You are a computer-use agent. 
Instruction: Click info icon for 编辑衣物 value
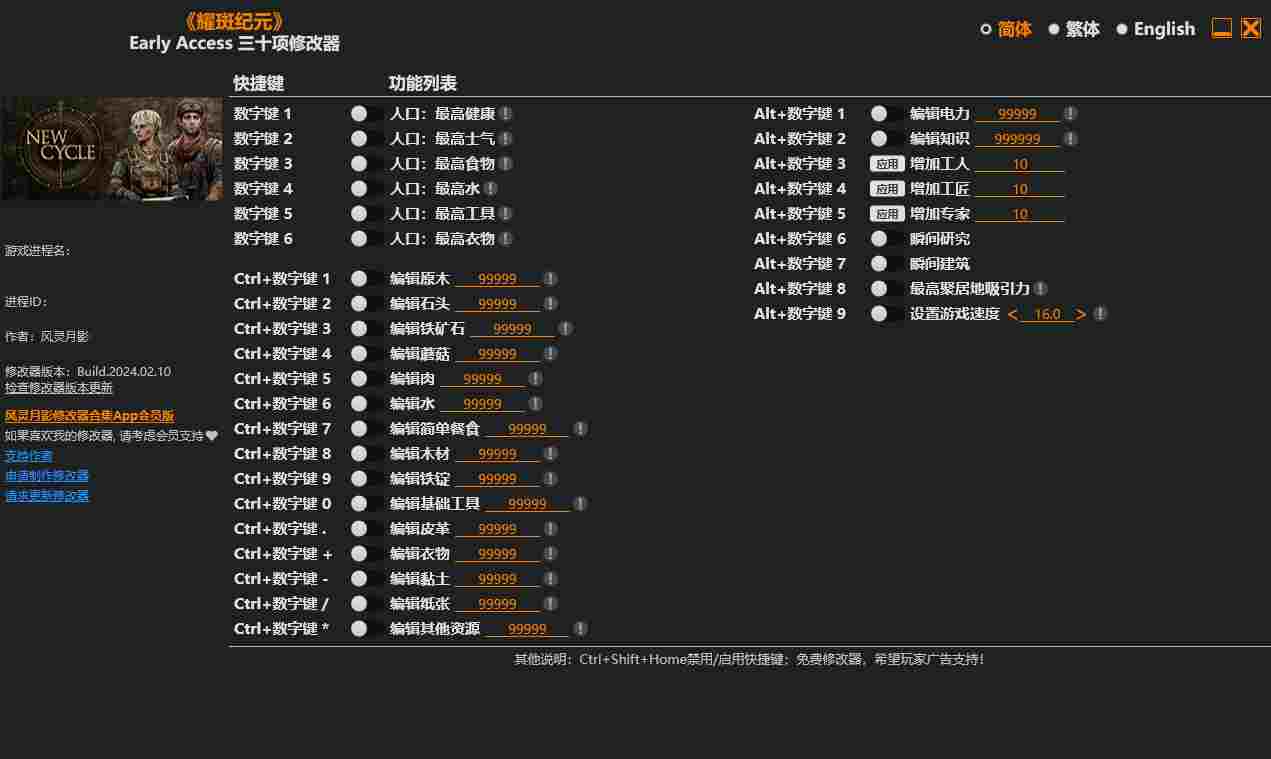click(x=550, y=554)
